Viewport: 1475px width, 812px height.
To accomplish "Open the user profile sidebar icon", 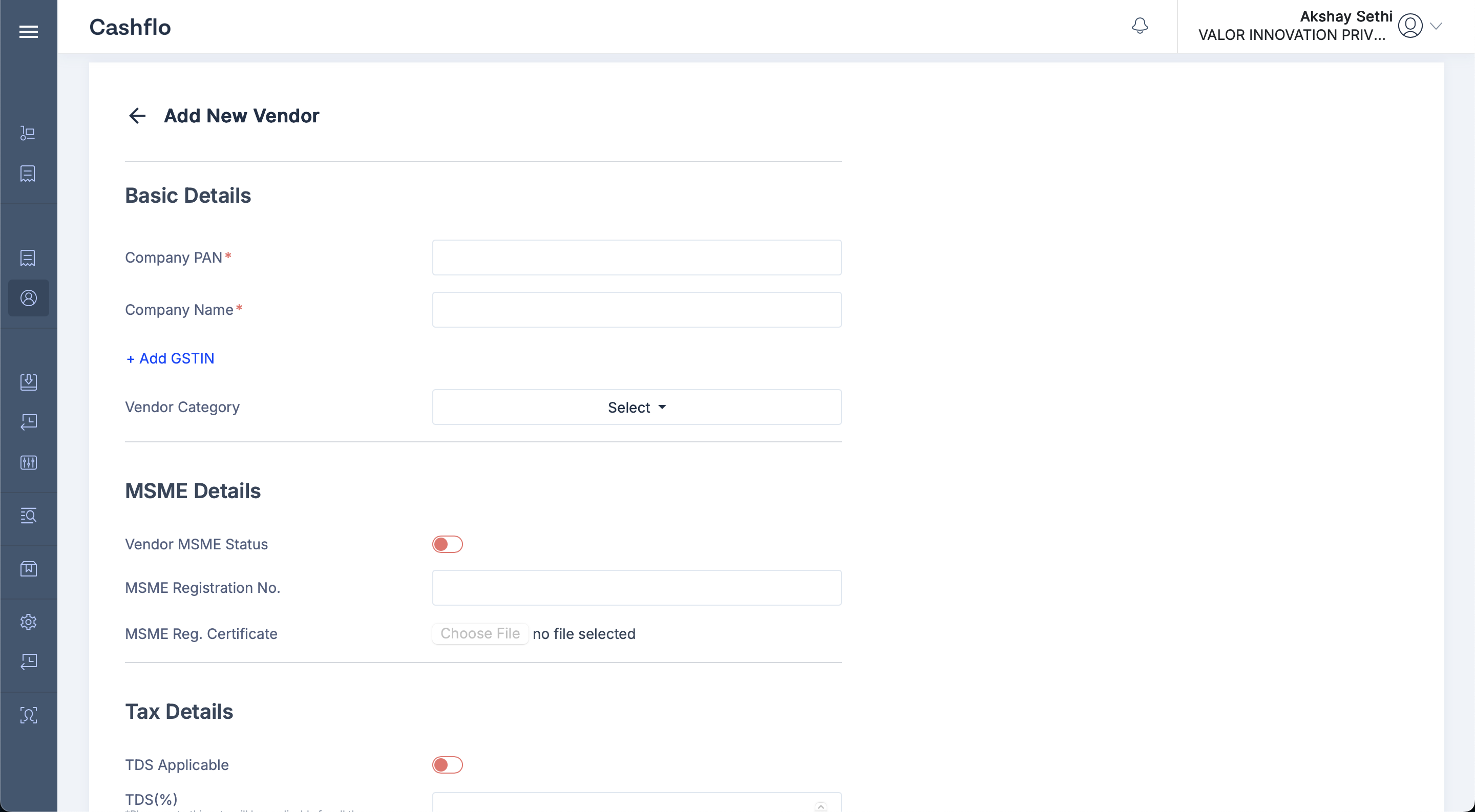I will click(29, 298).
